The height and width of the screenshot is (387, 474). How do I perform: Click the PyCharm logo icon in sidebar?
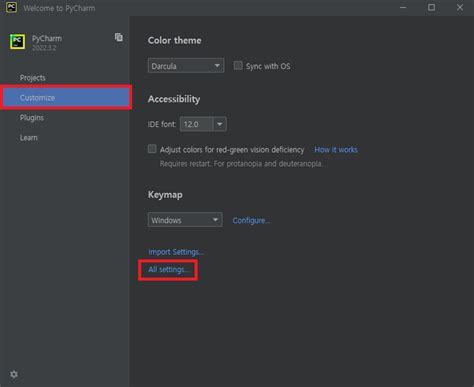[x=17, y=42]
